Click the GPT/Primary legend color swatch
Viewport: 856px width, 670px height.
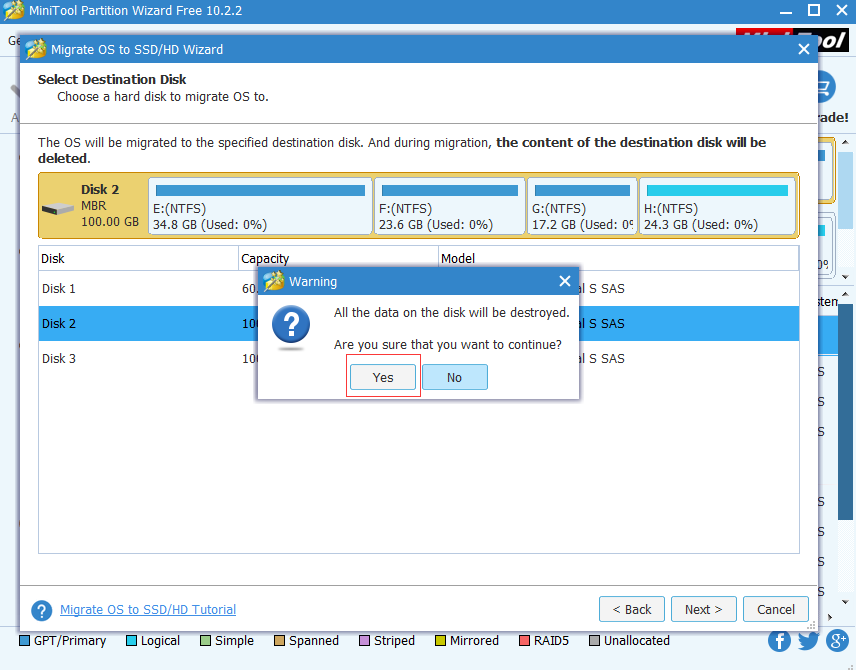(x=24, y=641)
